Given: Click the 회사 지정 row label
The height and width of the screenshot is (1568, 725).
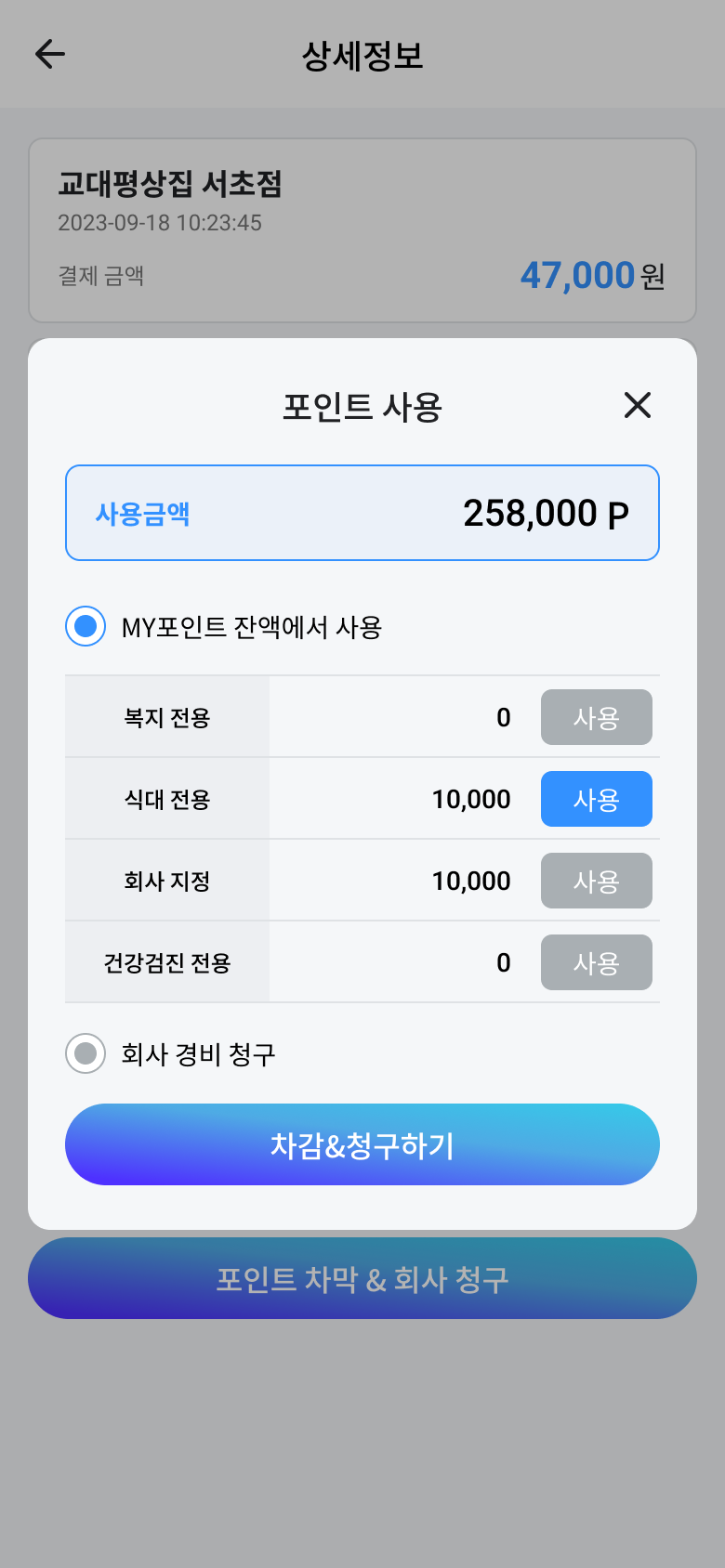Looking at the screenshot, I should coord(167,881).
